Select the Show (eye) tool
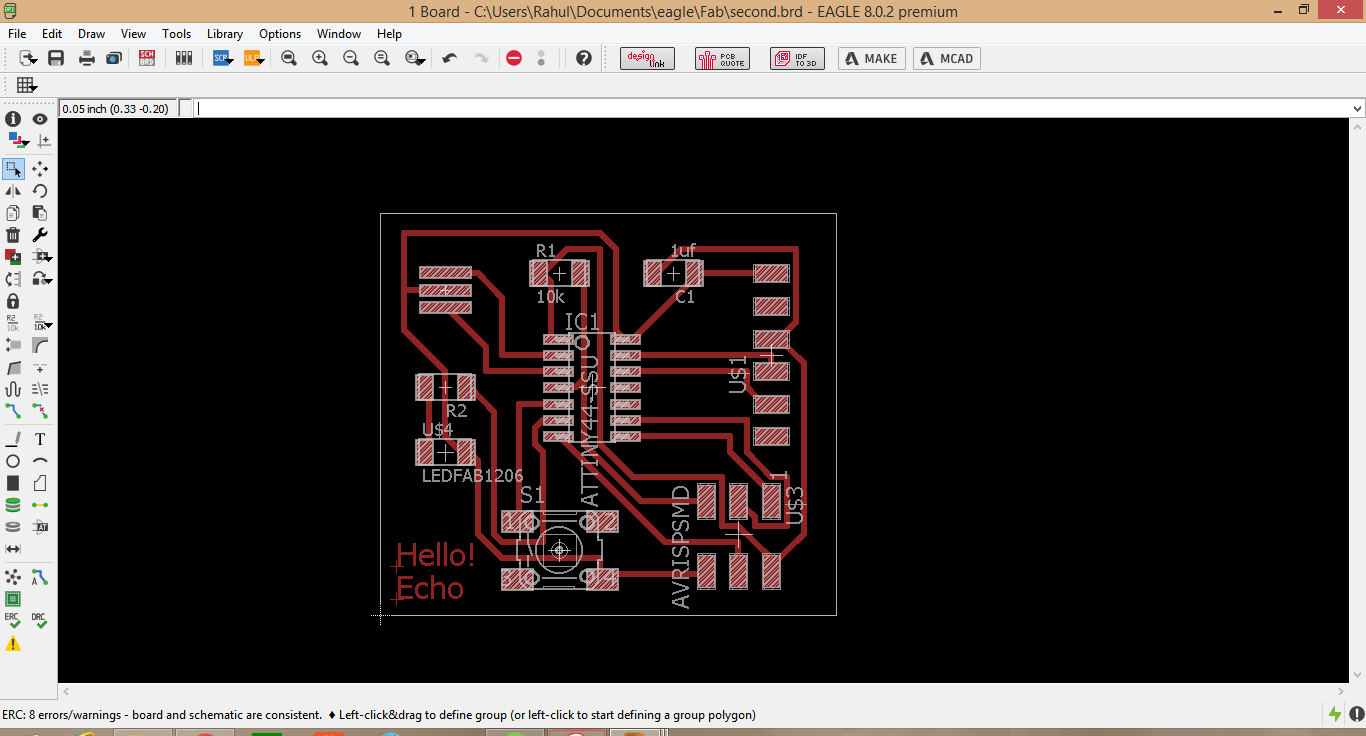 click(x=40, y=119)
